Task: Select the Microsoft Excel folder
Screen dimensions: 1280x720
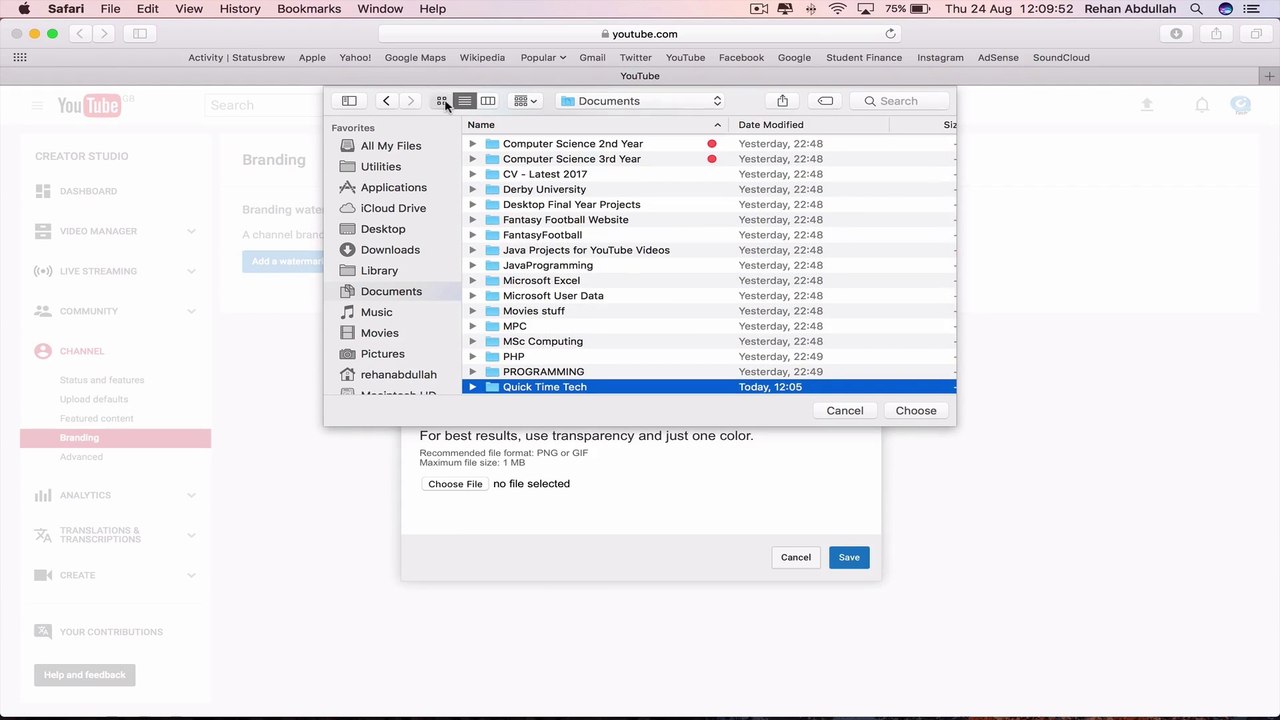Action: (x=709, y=281)
